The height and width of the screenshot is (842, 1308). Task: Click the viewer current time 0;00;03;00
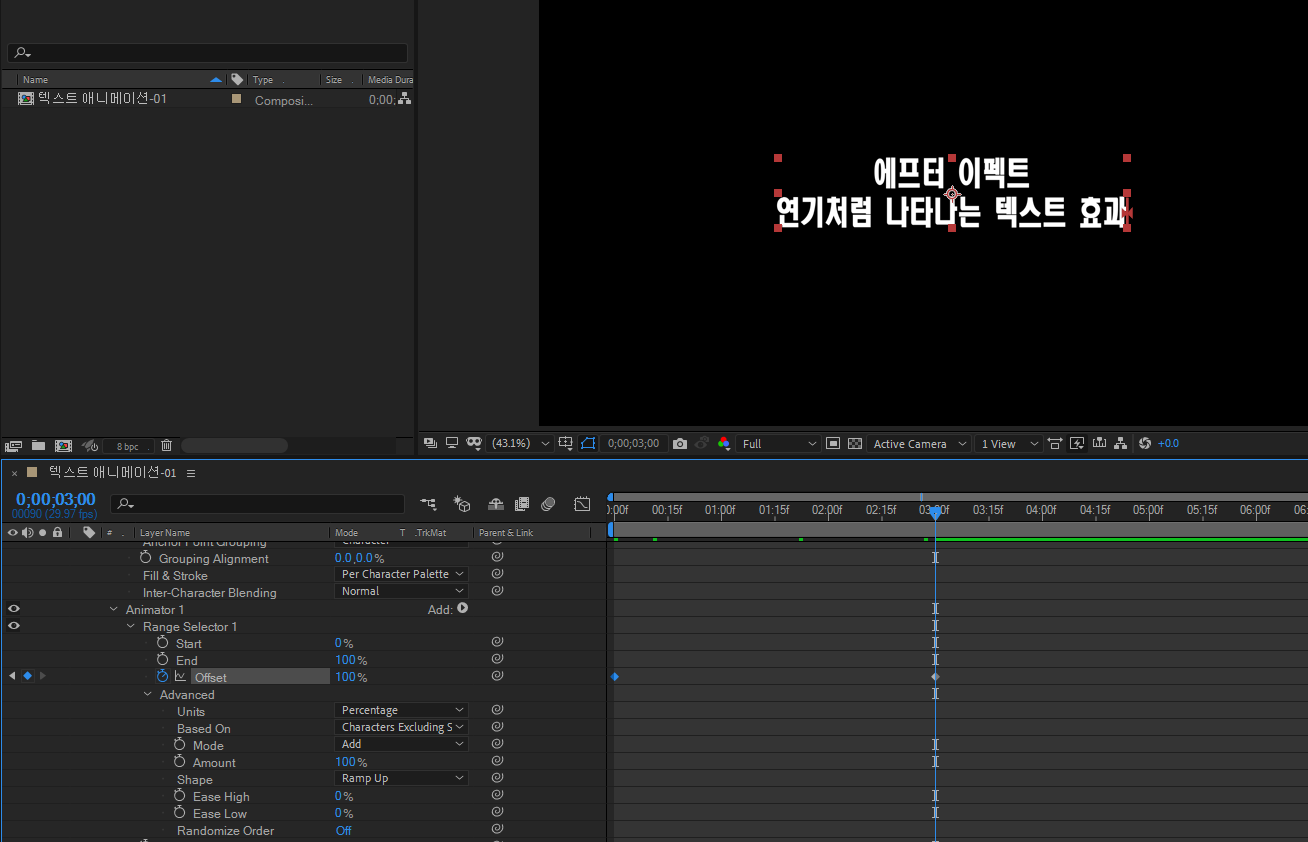[634, 443]
